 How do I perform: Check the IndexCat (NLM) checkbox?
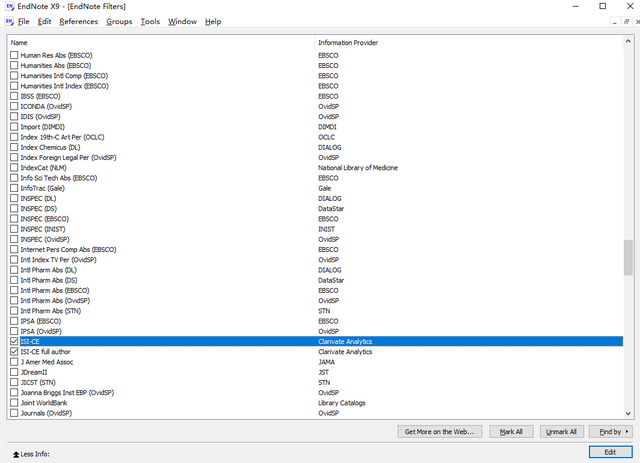click(14, 168)
